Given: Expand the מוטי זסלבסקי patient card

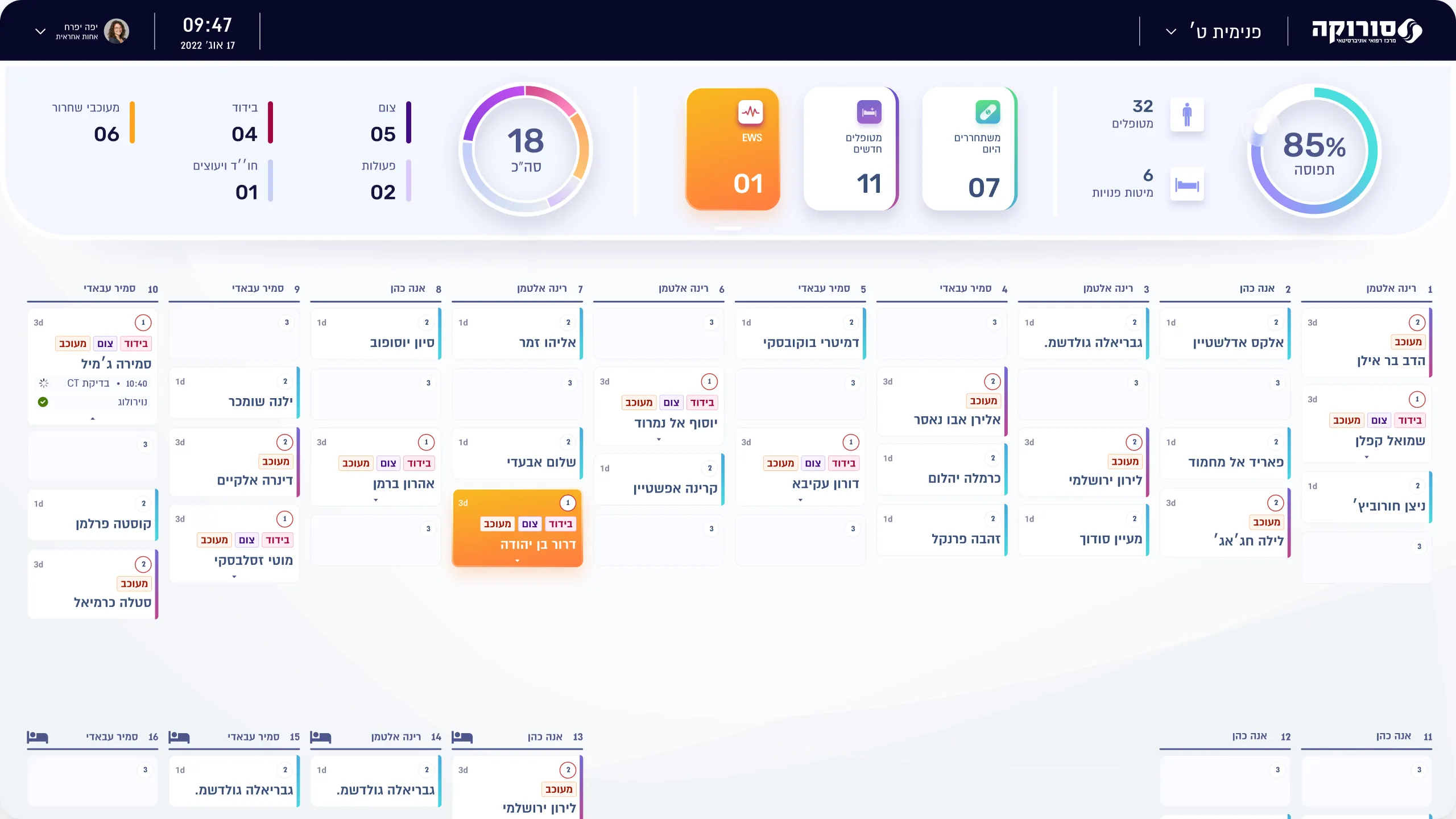Looking at the screenshot, I should coord(234,577).
